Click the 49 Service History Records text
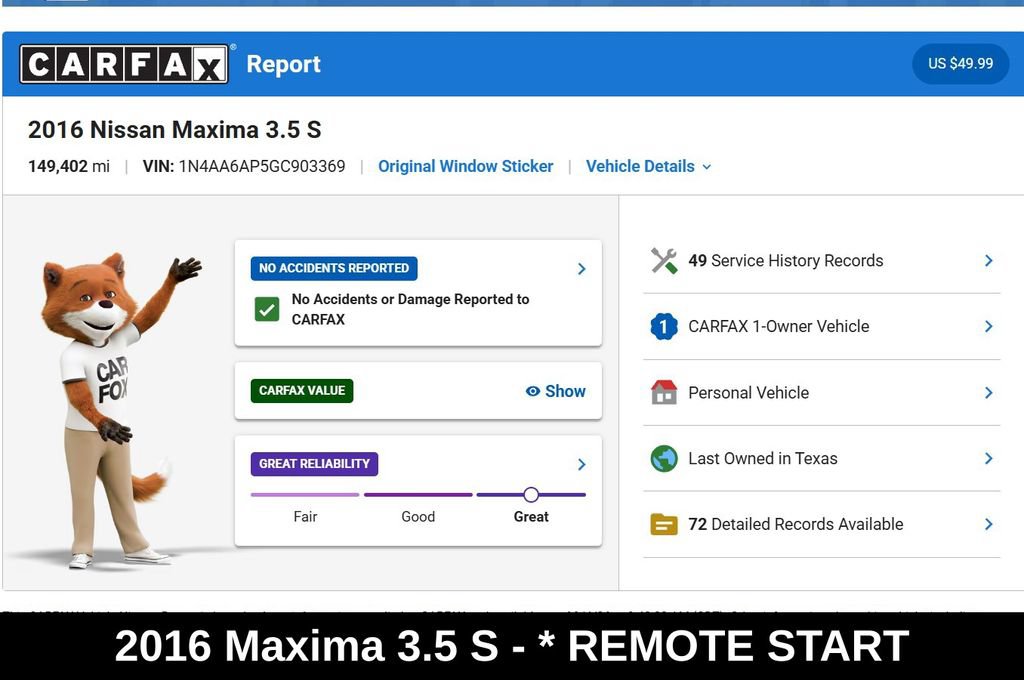 (786, 261)
